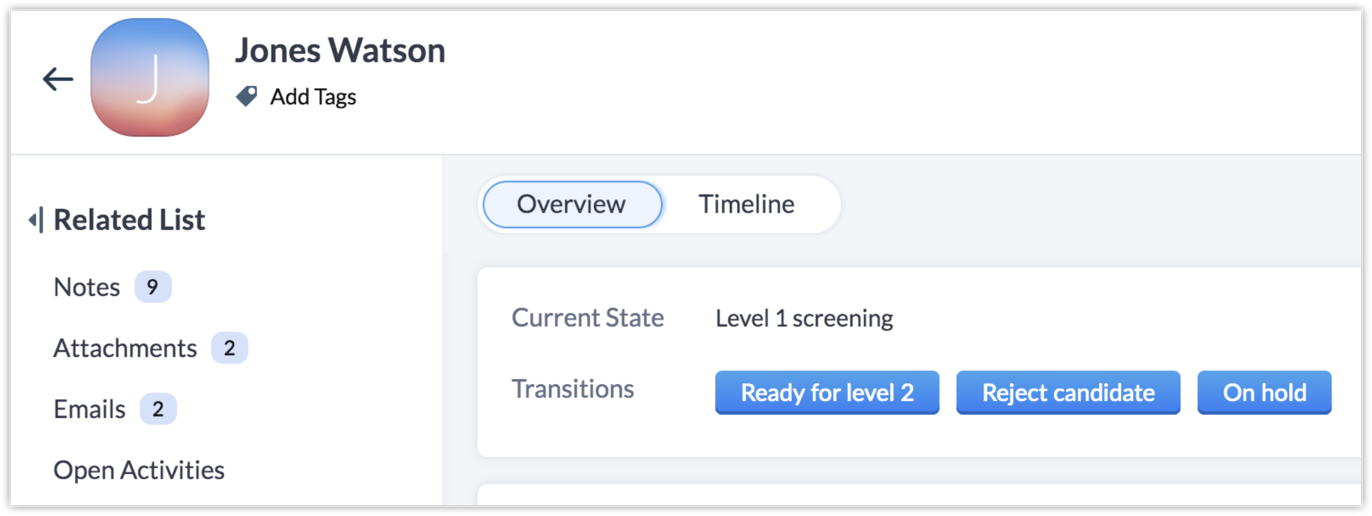Click the Level 1 screening state value
This screenshot has width=1372, height=516.
tap(804, 319)
